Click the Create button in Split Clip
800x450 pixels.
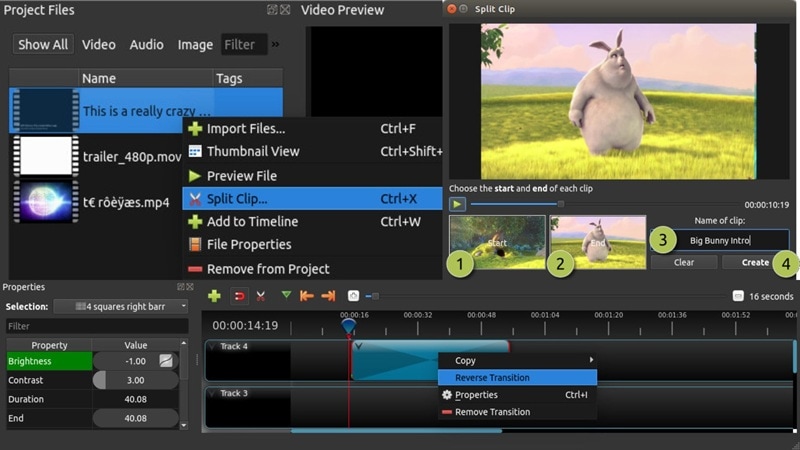click(755, 262)
